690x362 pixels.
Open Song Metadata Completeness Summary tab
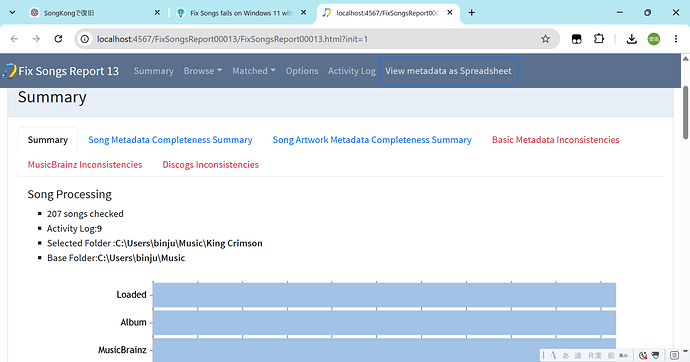click(x=170, y=140)
